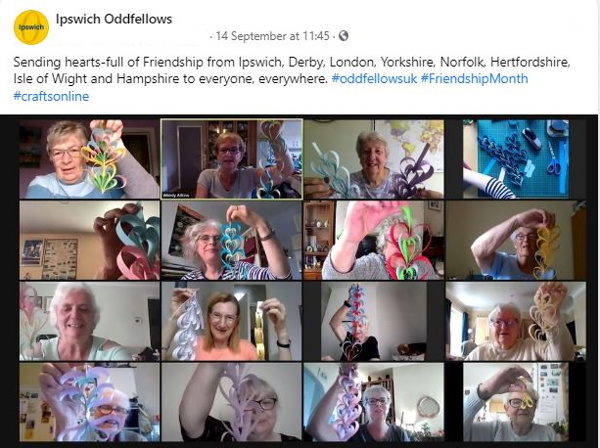Screen dimensions: 600x448
Task: Click the tile with blue cutting mat and scissors
Action: 515,159
